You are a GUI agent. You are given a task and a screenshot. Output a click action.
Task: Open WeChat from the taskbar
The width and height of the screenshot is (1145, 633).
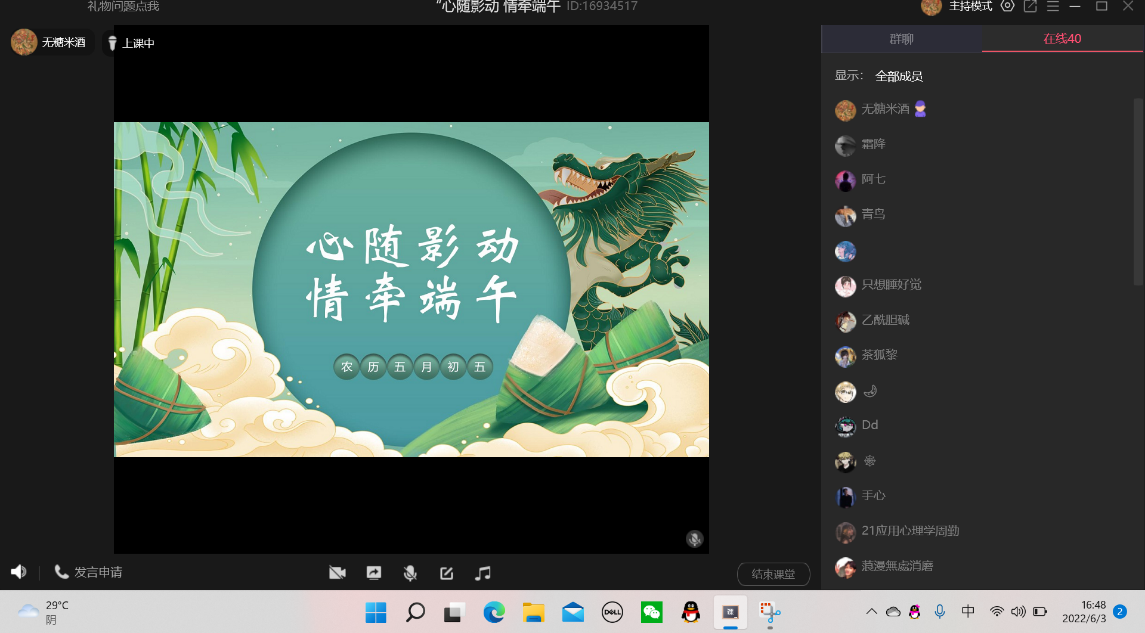pos(652,612)
